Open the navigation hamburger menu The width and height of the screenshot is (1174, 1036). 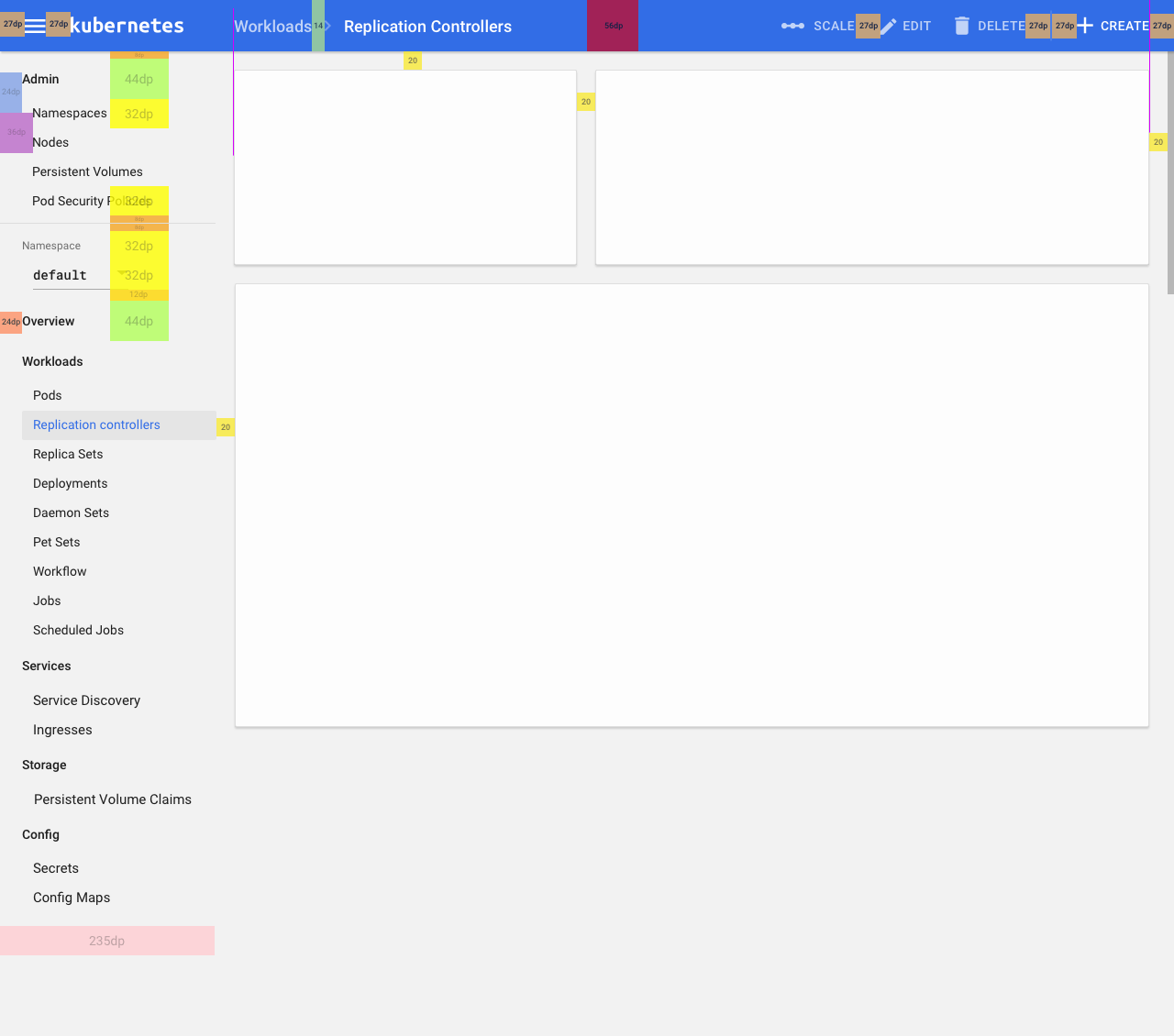(35, 26)
